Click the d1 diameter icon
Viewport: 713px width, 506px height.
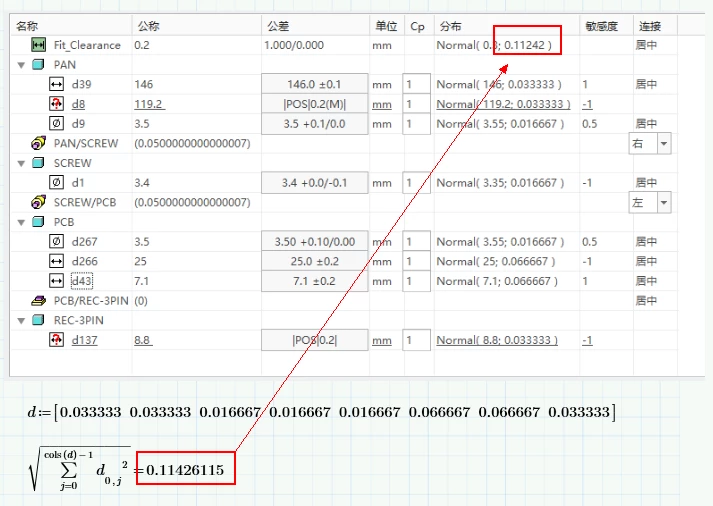pyautogui.click(x=56, y=182)
